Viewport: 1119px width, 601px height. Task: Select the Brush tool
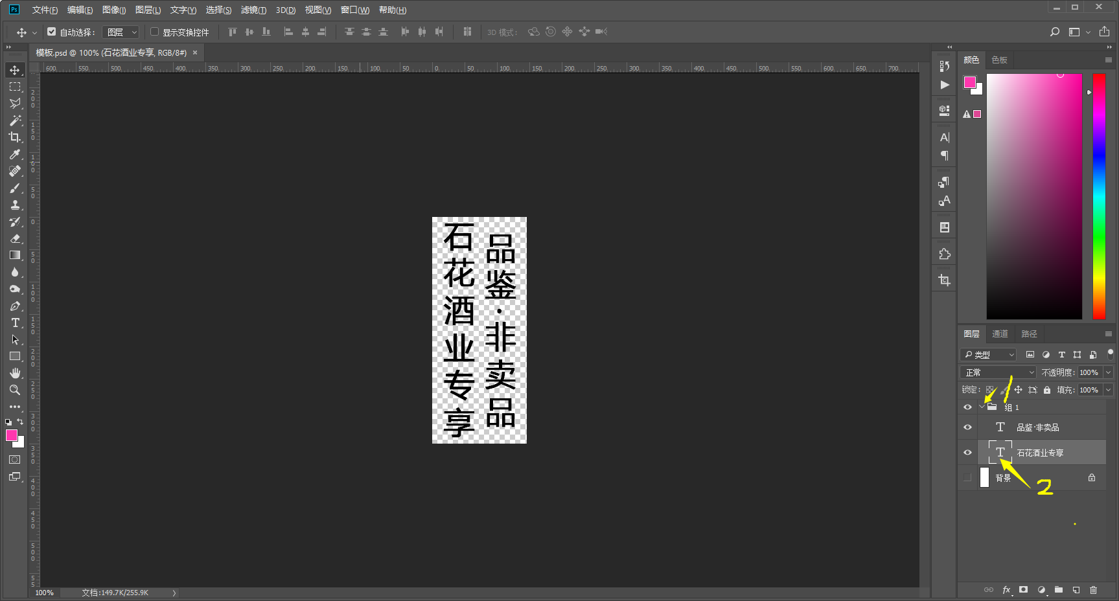pyautogui.click(x=15, y=188)
